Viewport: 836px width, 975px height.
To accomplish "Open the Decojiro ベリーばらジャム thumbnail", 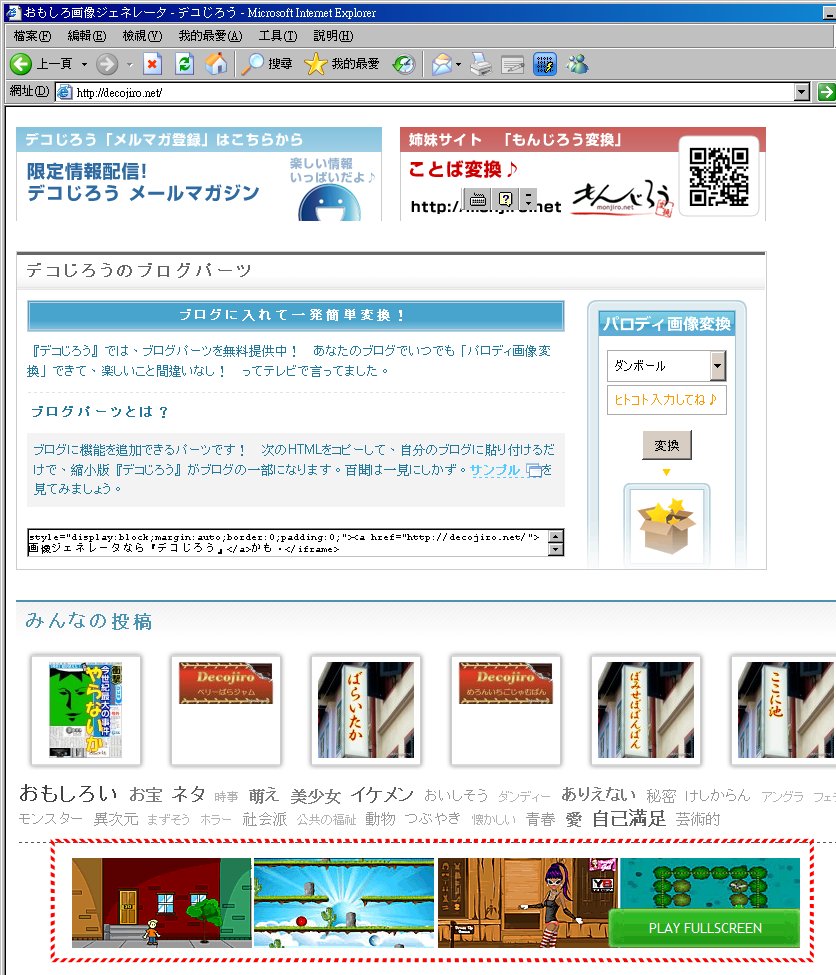I will [226, 709].
